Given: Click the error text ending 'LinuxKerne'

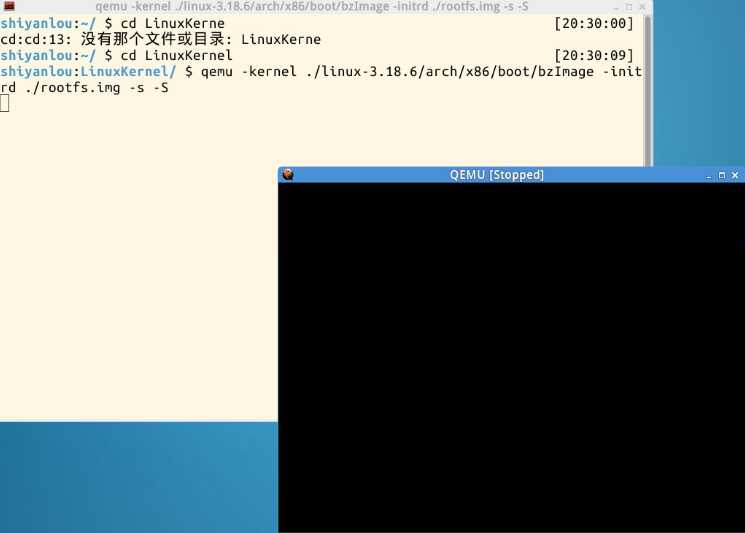Looking at the screenshot, I should click(161, 39).
